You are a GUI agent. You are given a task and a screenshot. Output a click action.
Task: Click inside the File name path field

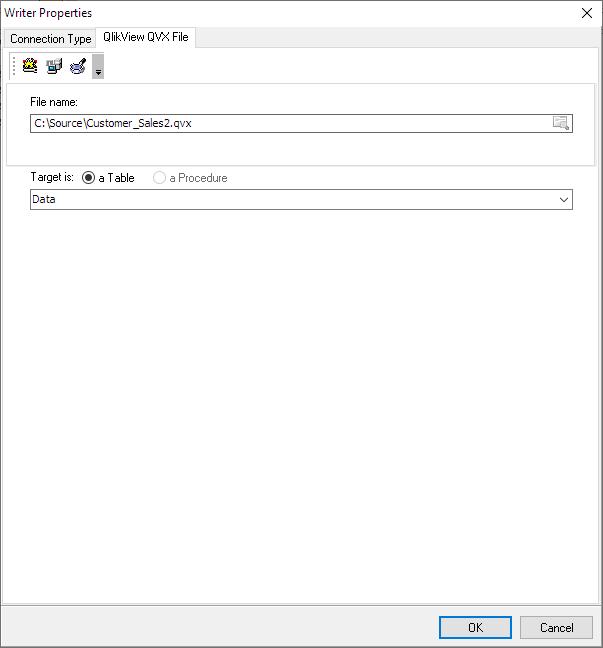[289, 123]
